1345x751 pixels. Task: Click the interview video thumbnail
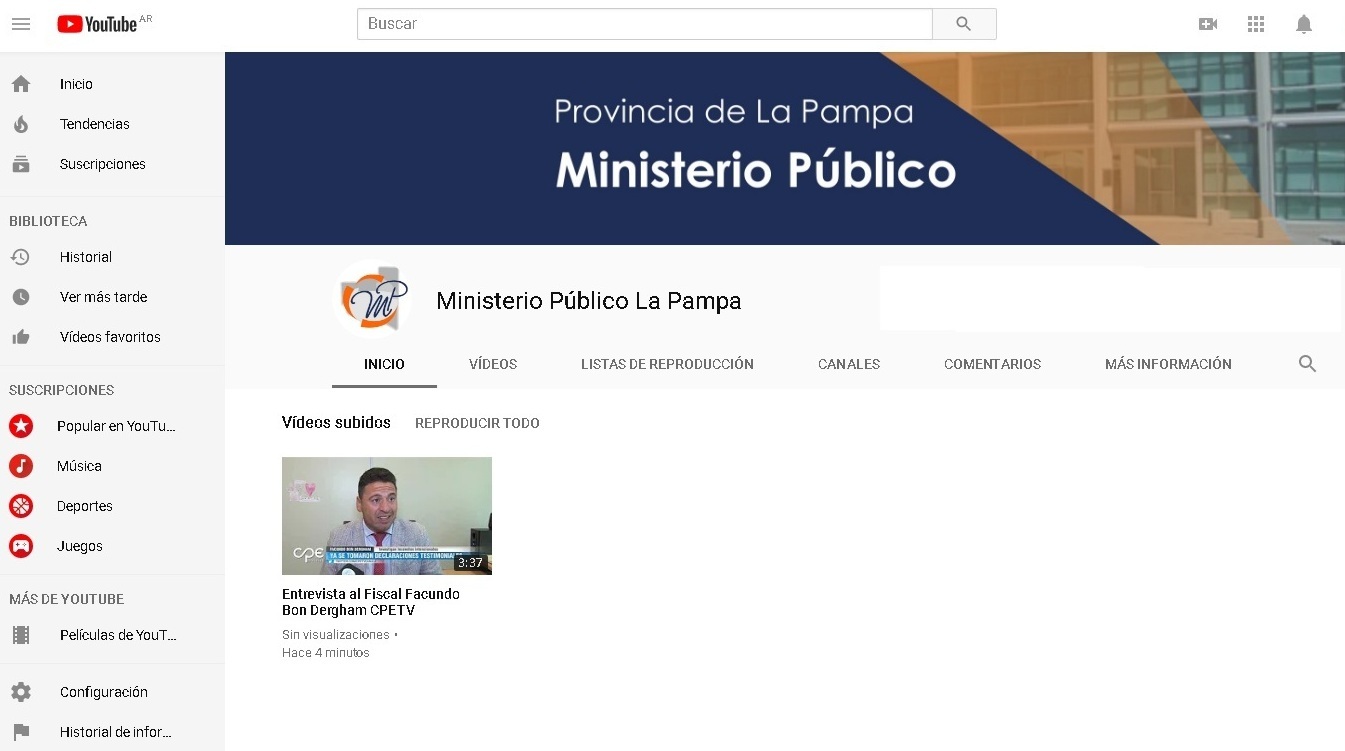tap(386, 515)
